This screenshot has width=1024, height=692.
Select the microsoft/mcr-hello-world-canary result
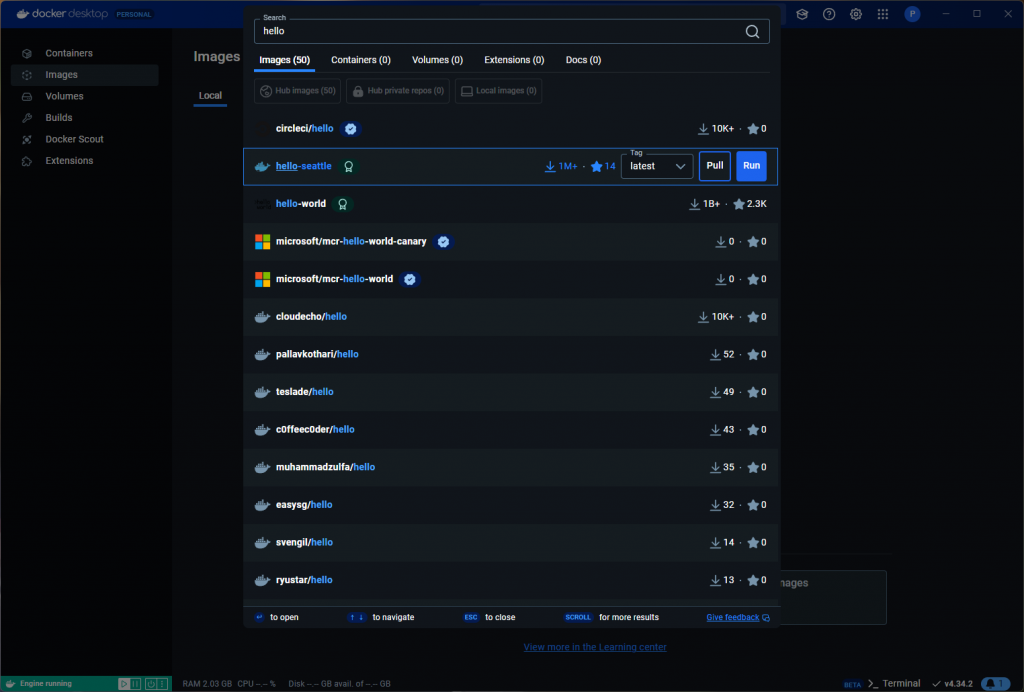pyautogui.click(x=511, y=242)
